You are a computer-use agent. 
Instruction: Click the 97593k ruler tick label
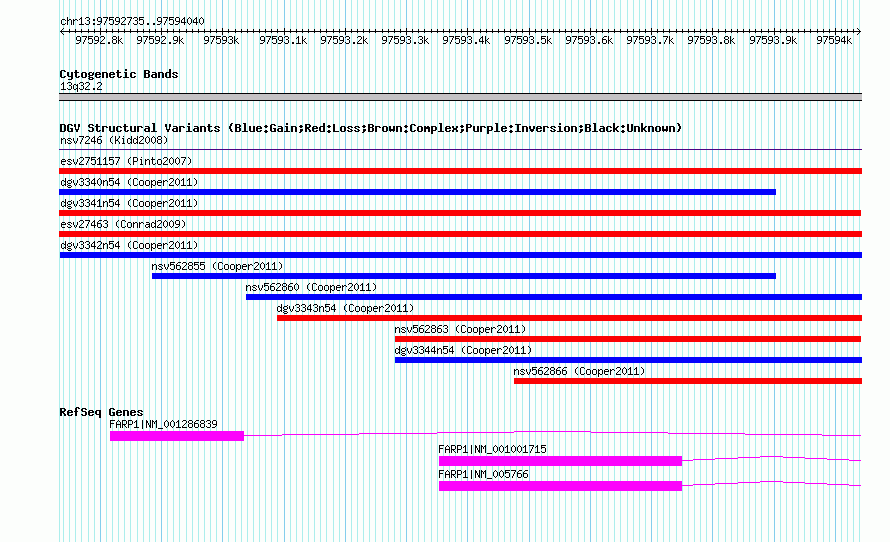pyautogui.click(x=221, y=40)
